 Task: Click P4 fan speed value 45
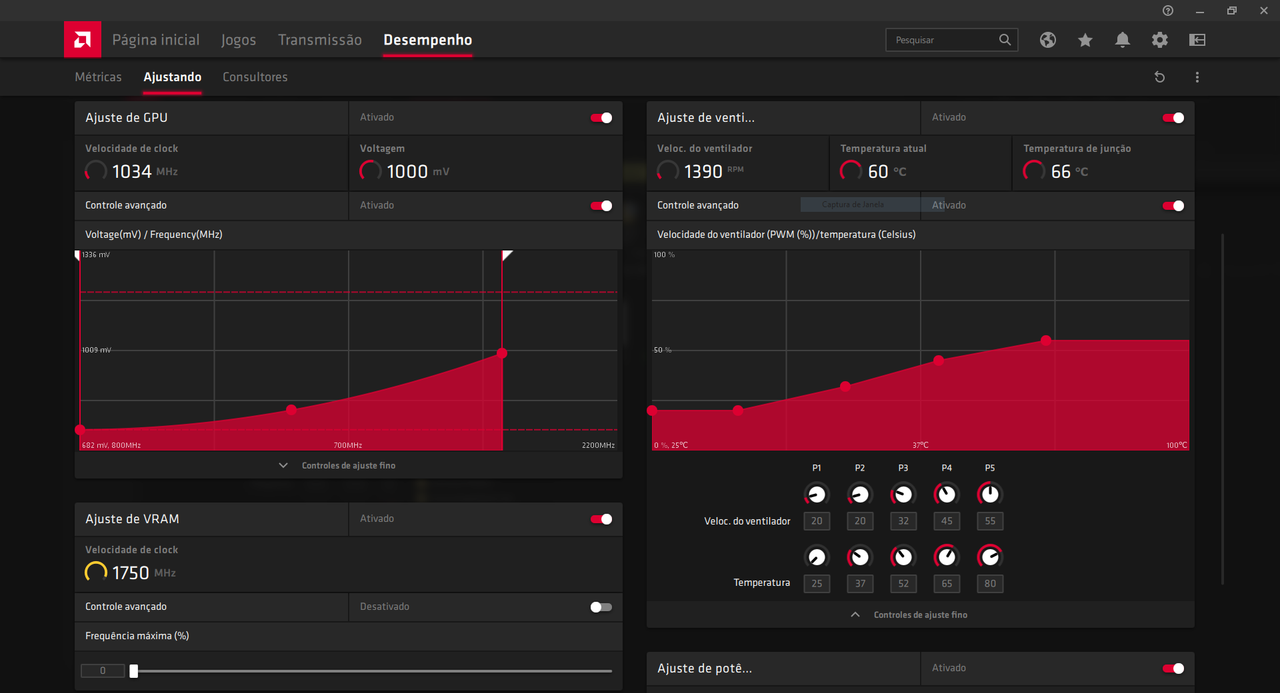tap(946, 521)
